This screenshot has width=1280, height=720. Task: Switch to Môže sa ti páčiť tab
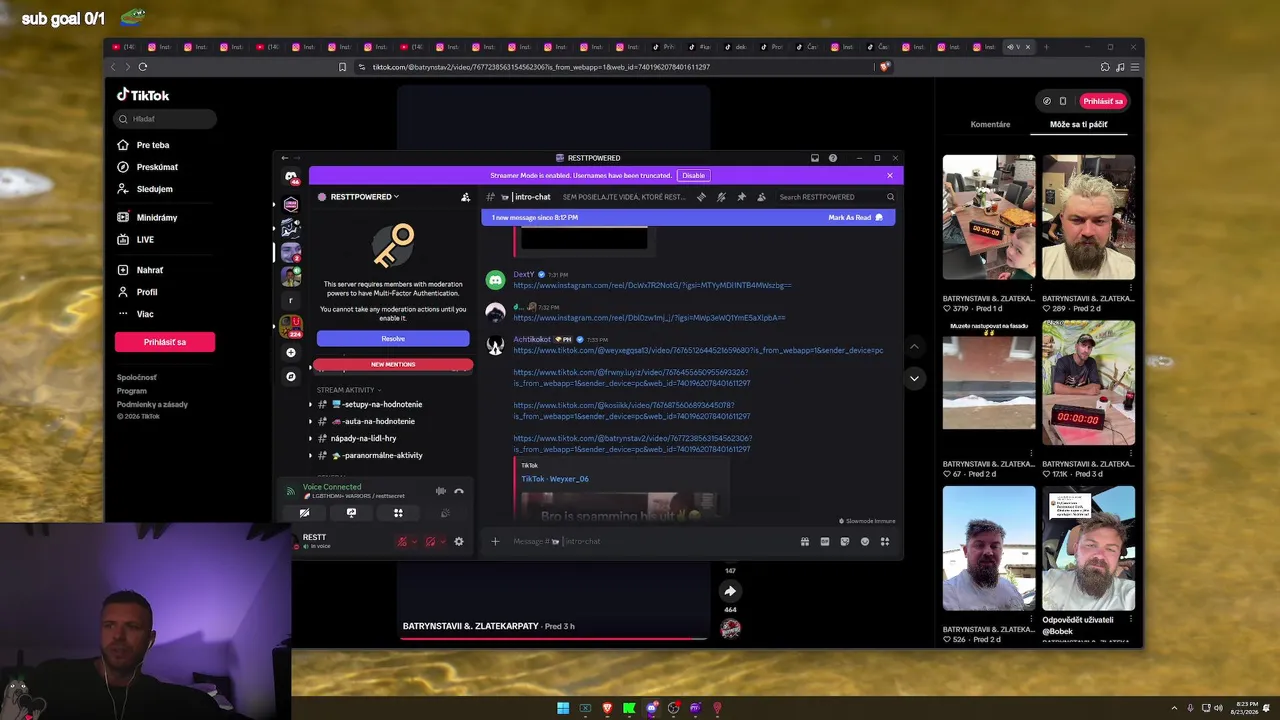click(1078, 125)
